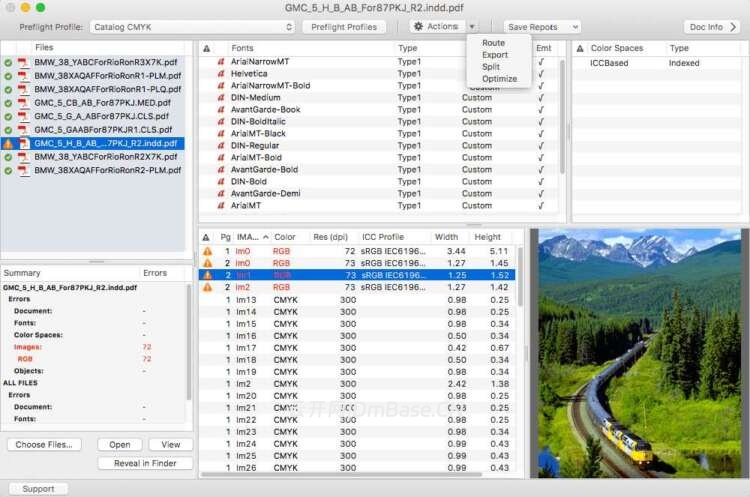This screenshot has height=497, width=750.
Task: Click font icon beside AvantGarde-Demi
Action: coord(221,194)
